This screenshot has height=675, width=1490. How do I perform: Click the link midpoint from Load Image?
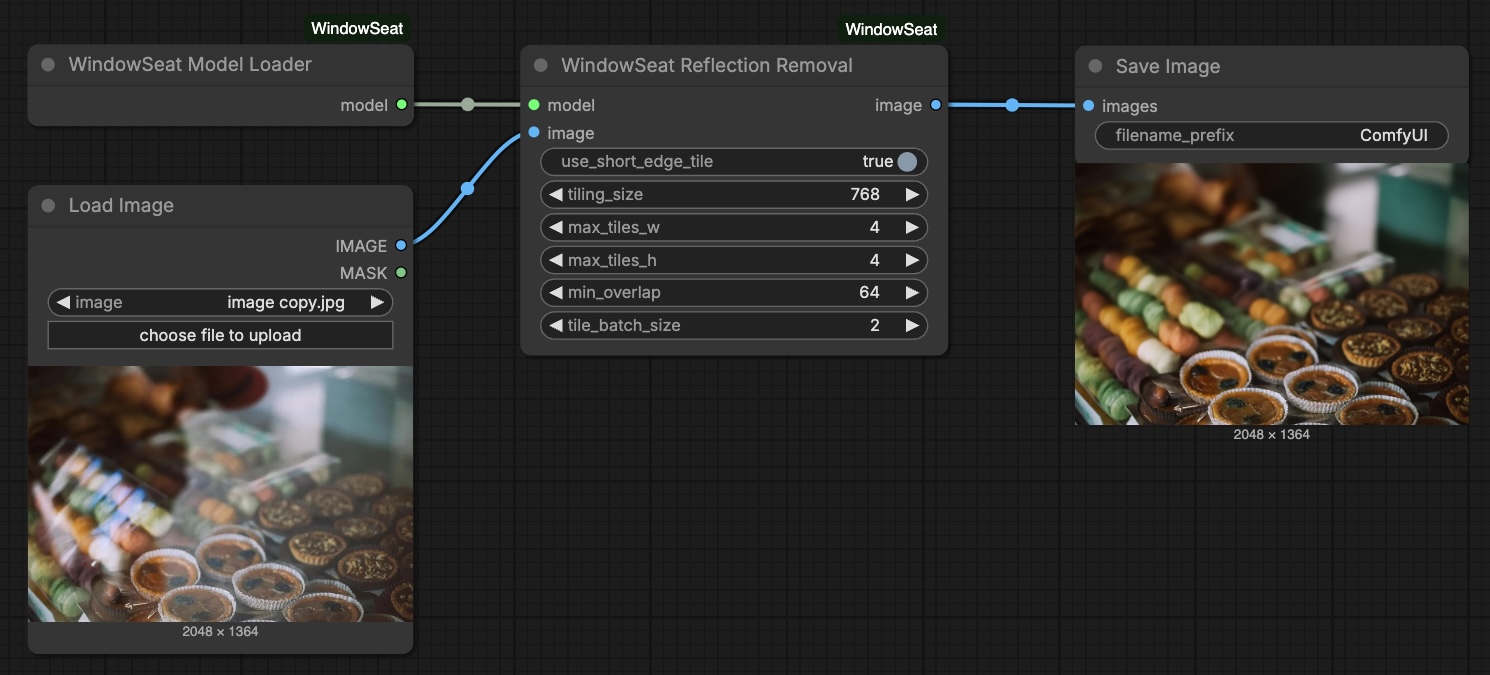[x=467, y=188]
